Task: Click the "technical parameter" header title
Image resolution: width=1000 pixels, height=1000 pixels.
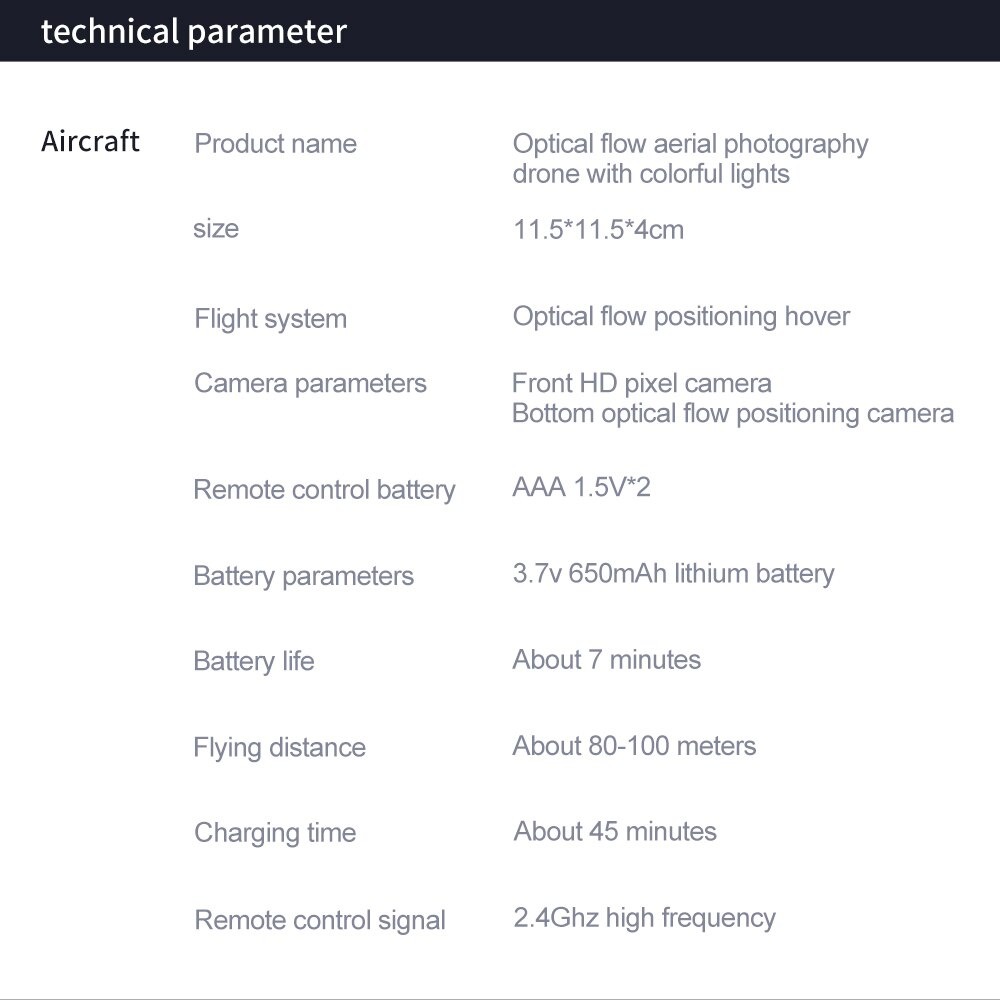Action: pos(194,31)
